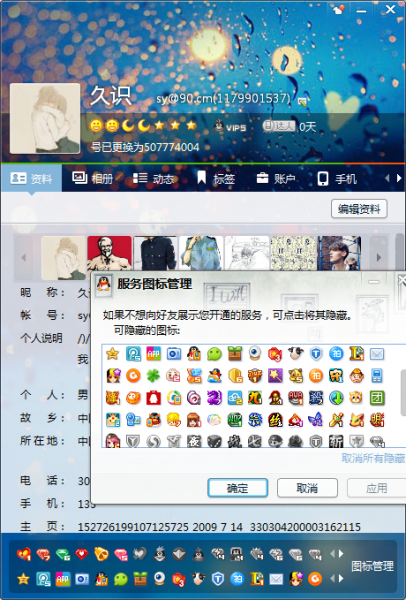Click the purple dragon icon in the dialog
Image resolution: width=406 pixels, height=600 pixels.
(x=214, y=398)
